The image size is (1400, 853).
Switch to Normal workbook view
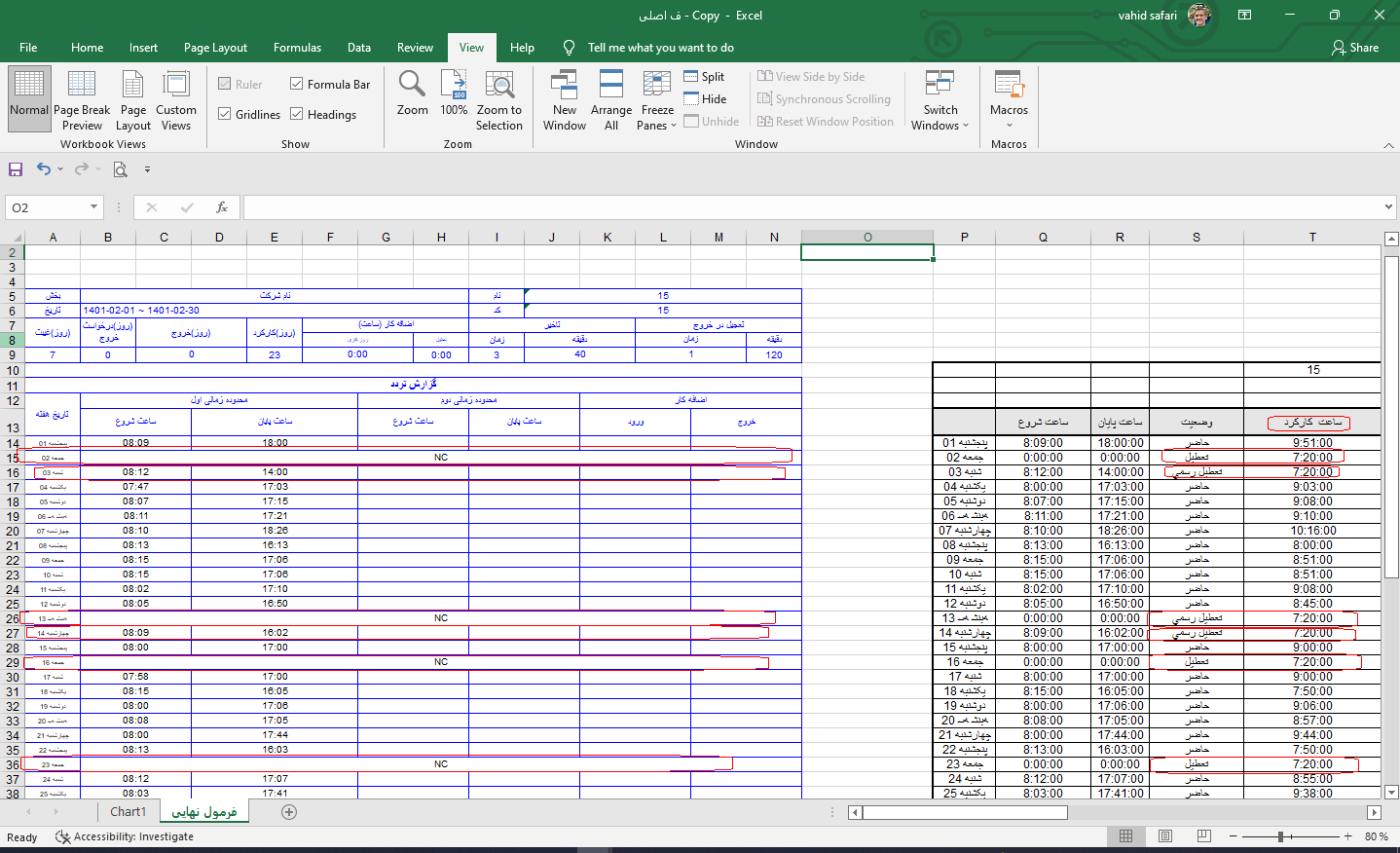tap(29, 98)
